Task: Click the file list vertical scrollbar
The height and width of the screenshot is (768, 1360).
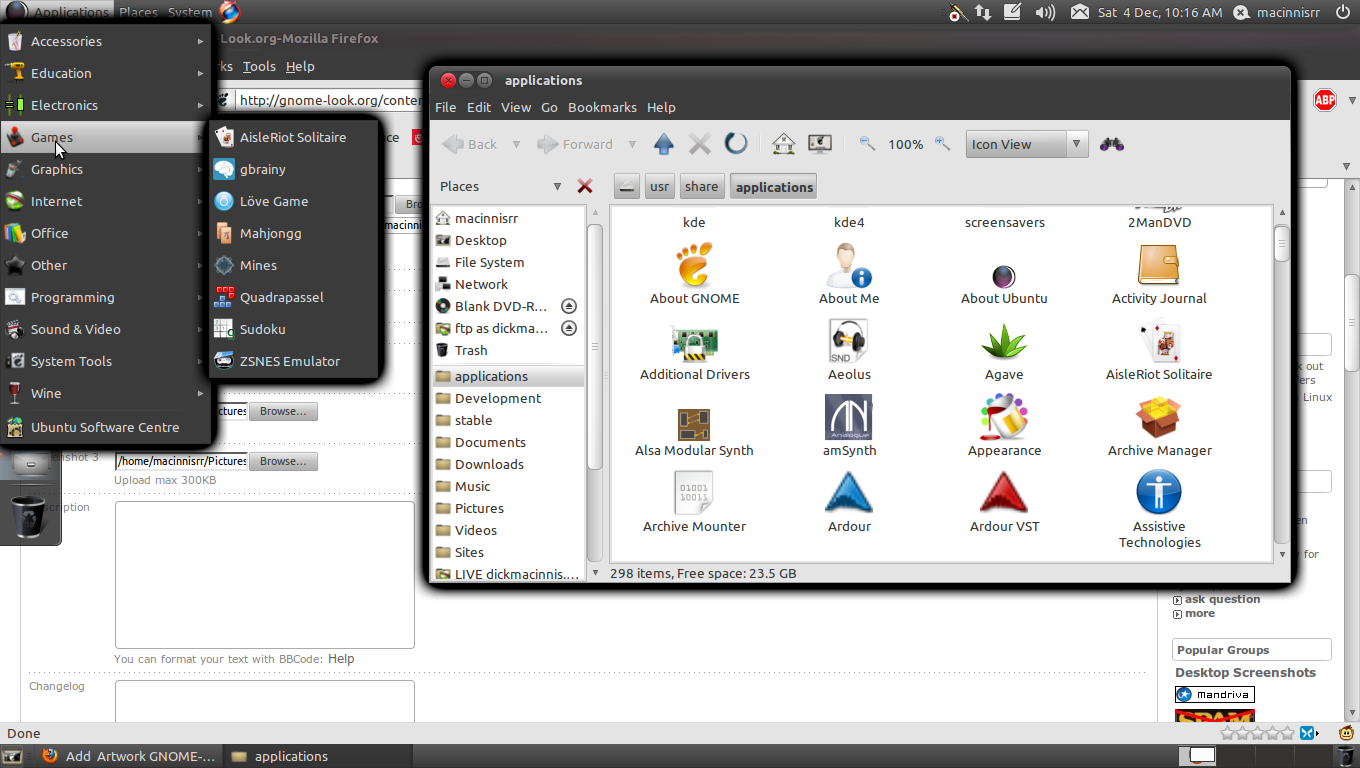Action: coord(1282,384)
